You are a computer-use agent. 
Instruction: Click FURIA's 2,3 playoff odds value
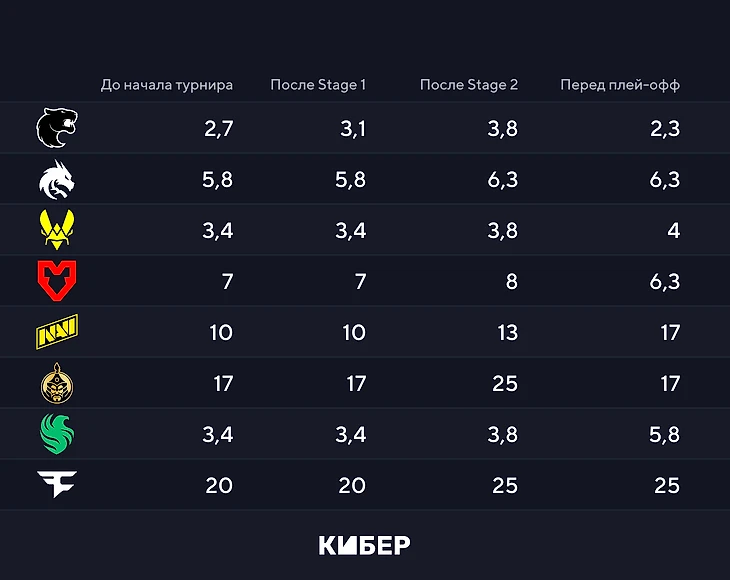(x=665, y=128)
